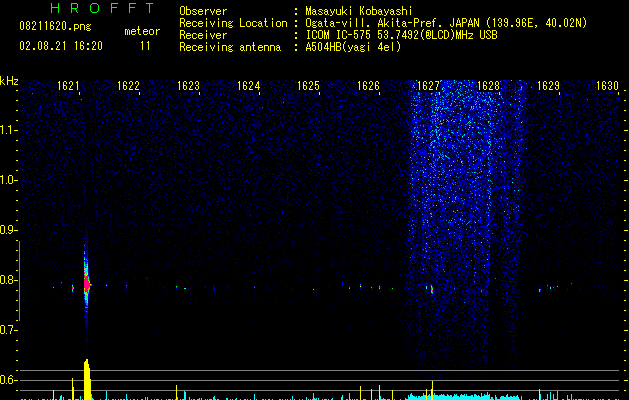Click the HROFFT title text
The height and width of the screenshot is (400, 629).
[102, 8]
